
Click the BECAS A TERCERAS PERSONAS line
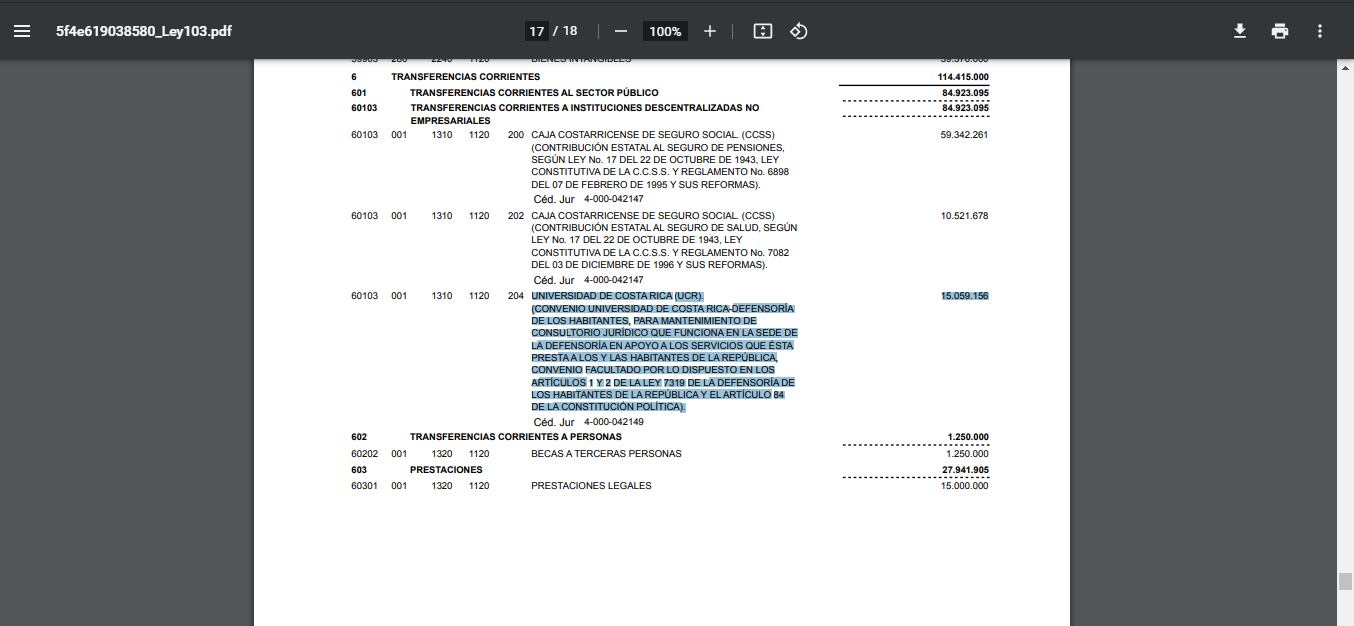coord(606,454)
